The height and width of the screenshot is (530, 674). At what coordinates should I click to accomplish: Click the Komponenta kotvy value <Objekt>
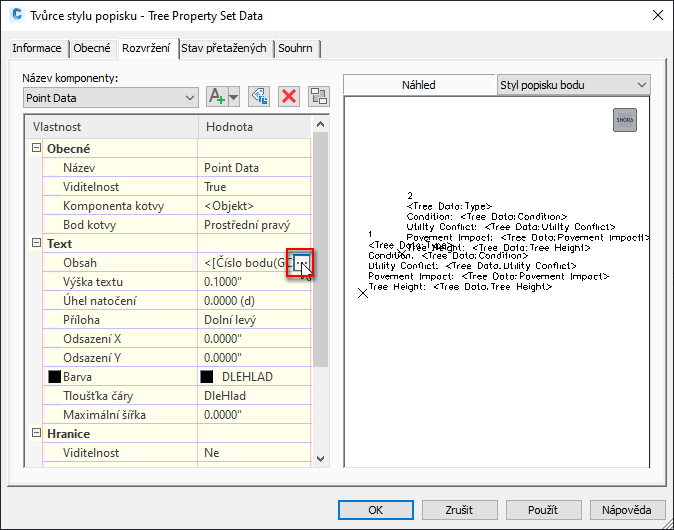[x=254, y=205]
